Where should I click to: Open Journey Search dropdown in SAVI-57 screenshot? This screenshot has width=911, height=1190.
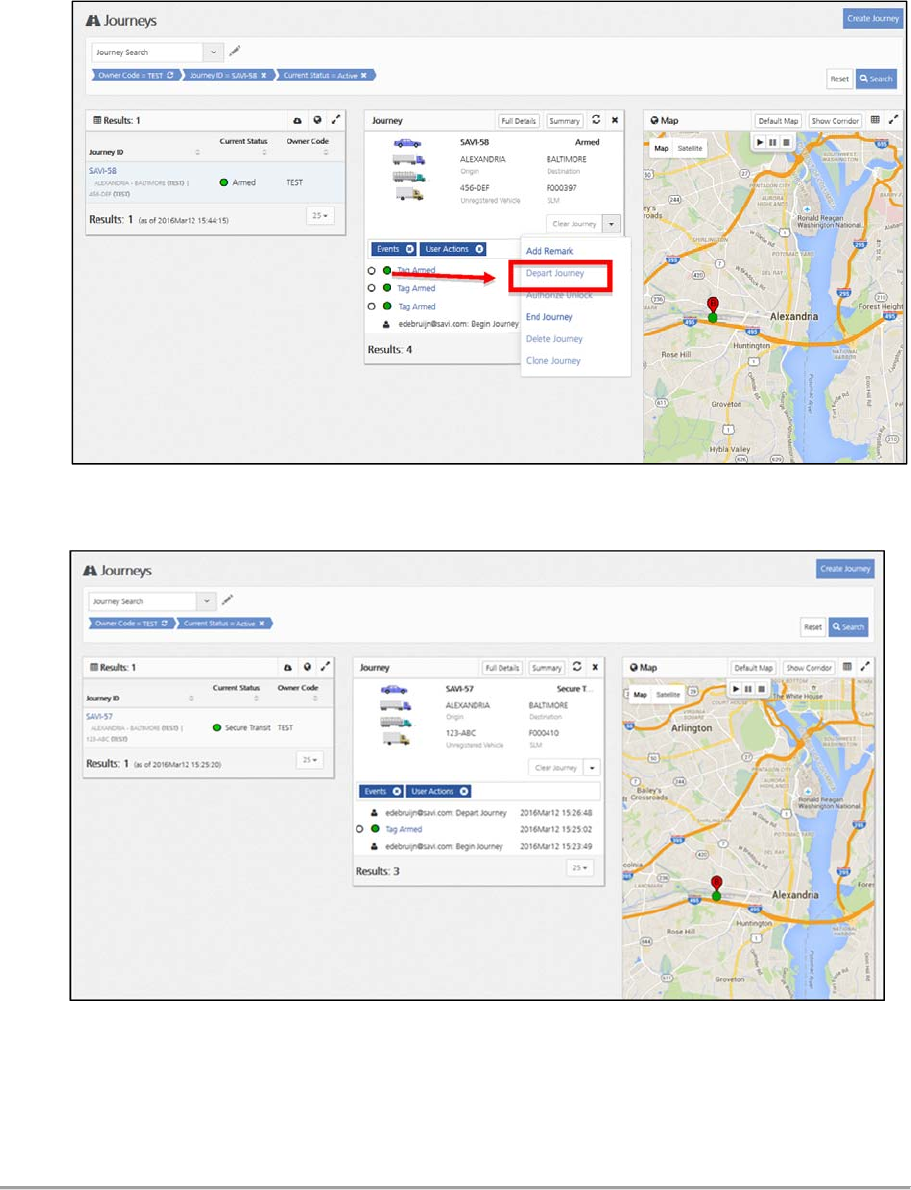coord(206,601)
